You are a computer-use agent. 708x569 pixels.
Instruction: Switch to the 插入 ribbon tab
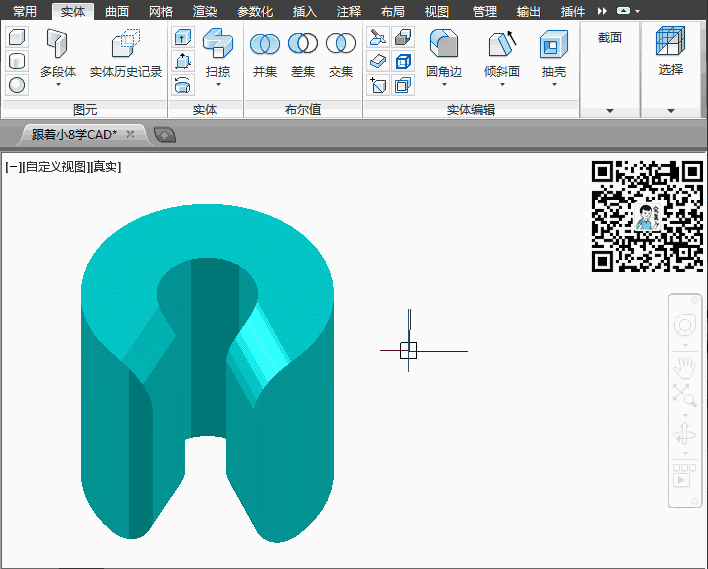coord(305,11)
